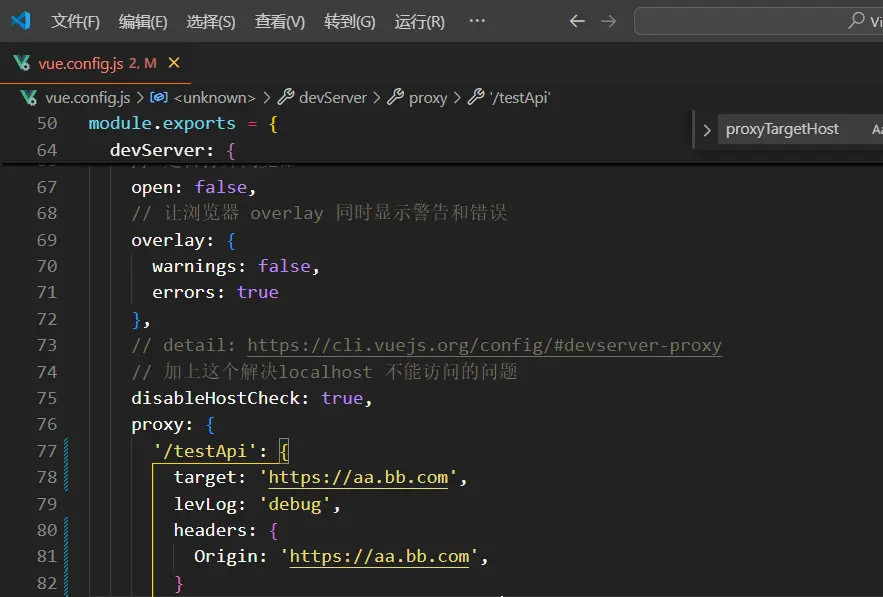Click the symbol icon beside <unknown> breadcrumb
Viewport: 883px width, 597px height.
pos(159,97)
